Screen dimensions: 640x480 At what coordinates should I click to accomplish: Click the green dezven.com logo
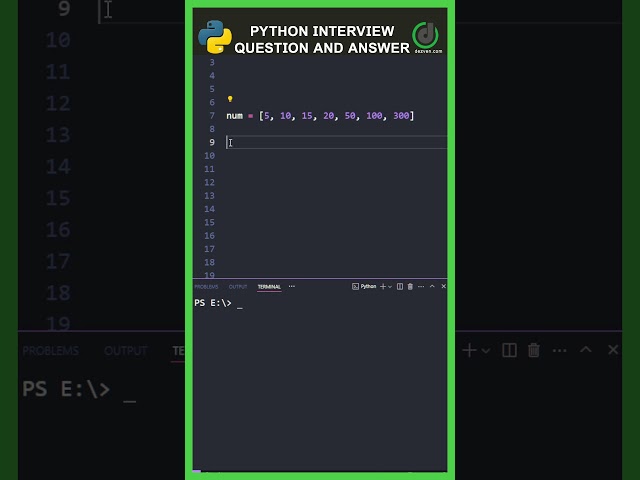(426, 36)
